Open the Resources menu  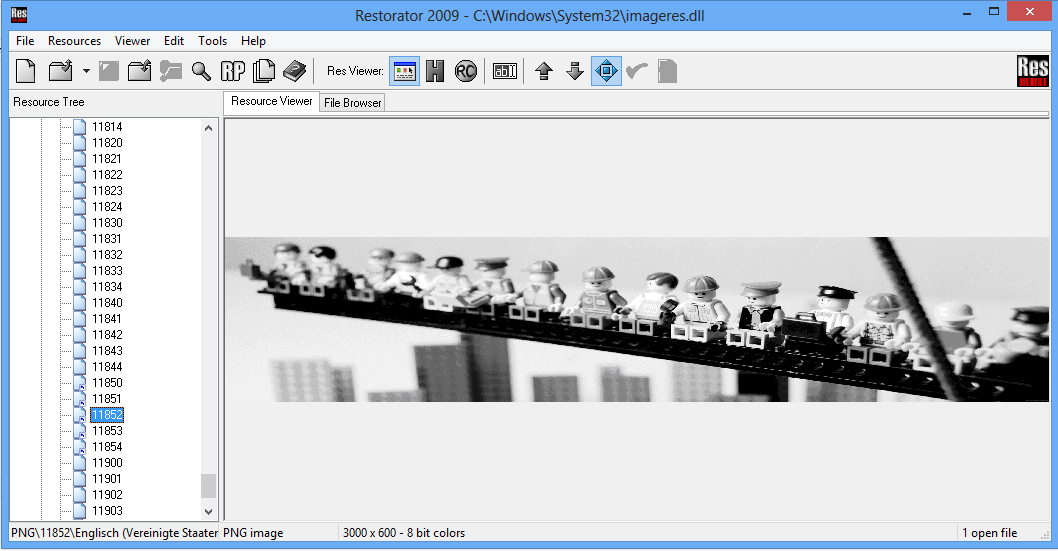click(x=74, y=40)
